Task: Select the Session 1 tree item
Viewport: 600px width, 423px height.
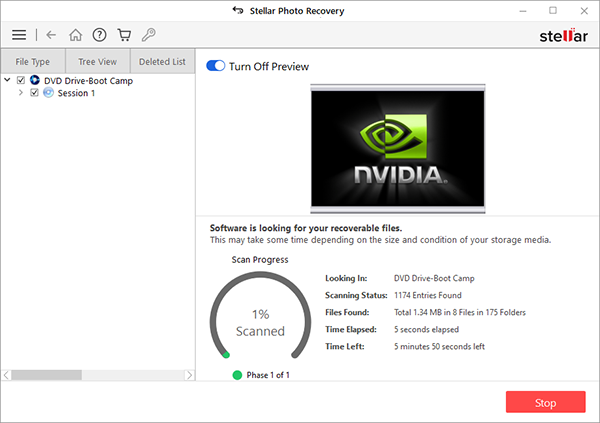Action: (76, 93)
